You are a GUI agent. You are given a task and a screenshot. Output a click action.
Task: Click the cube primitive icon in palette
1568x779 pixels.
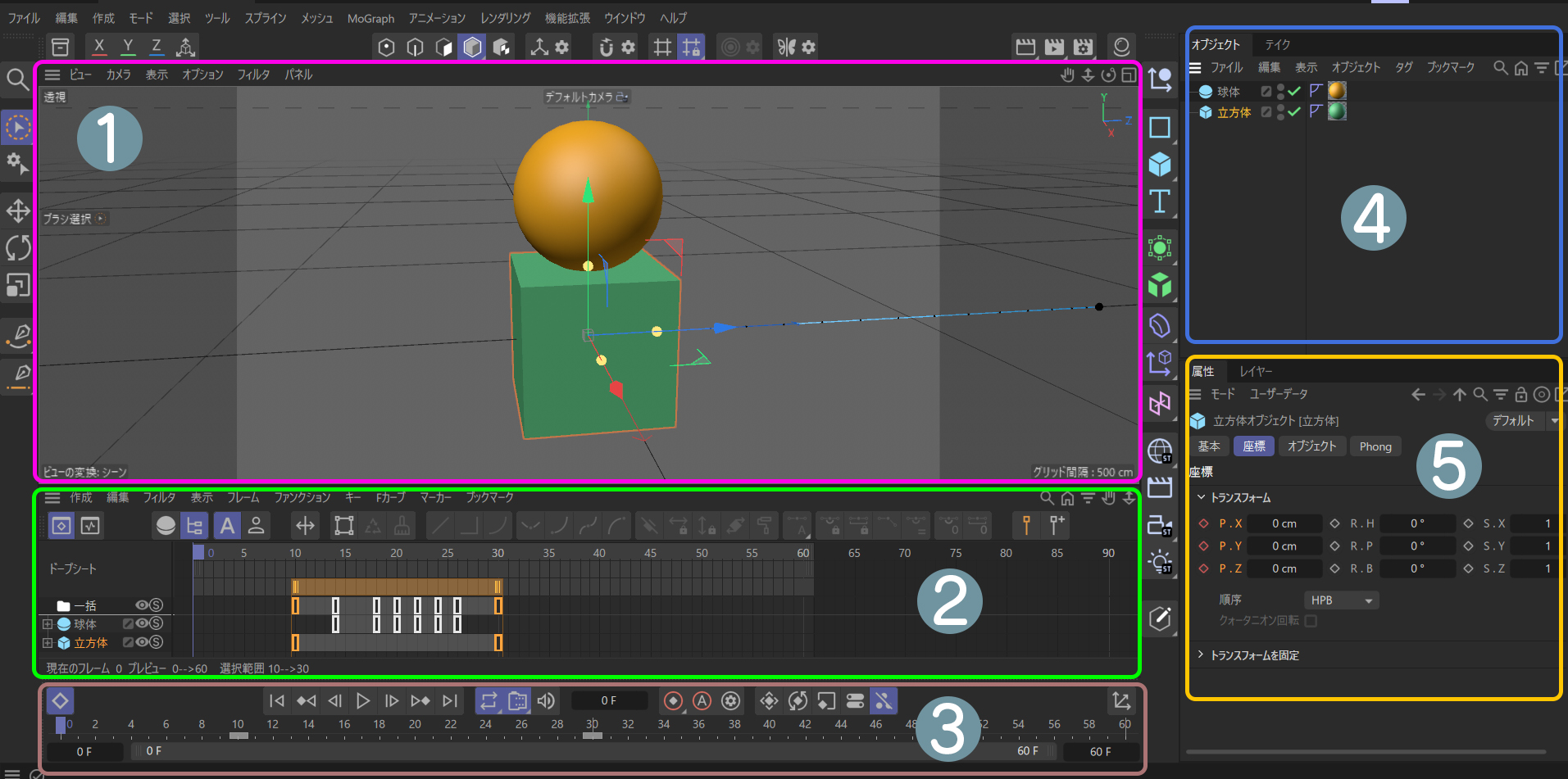click(x=1160, y=165)
